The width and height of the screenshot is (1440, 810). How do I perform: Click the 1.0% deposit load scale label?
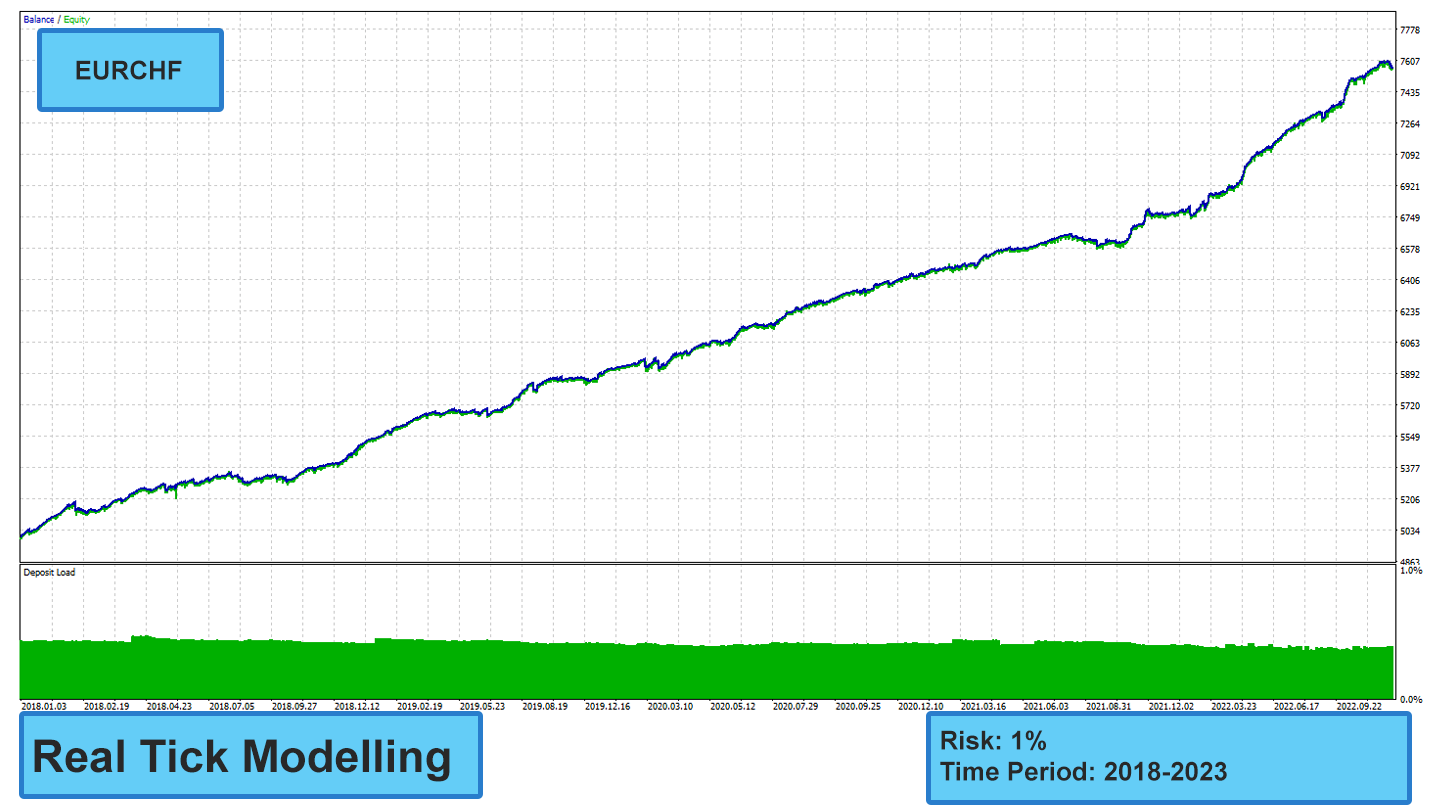(1410, 571)
